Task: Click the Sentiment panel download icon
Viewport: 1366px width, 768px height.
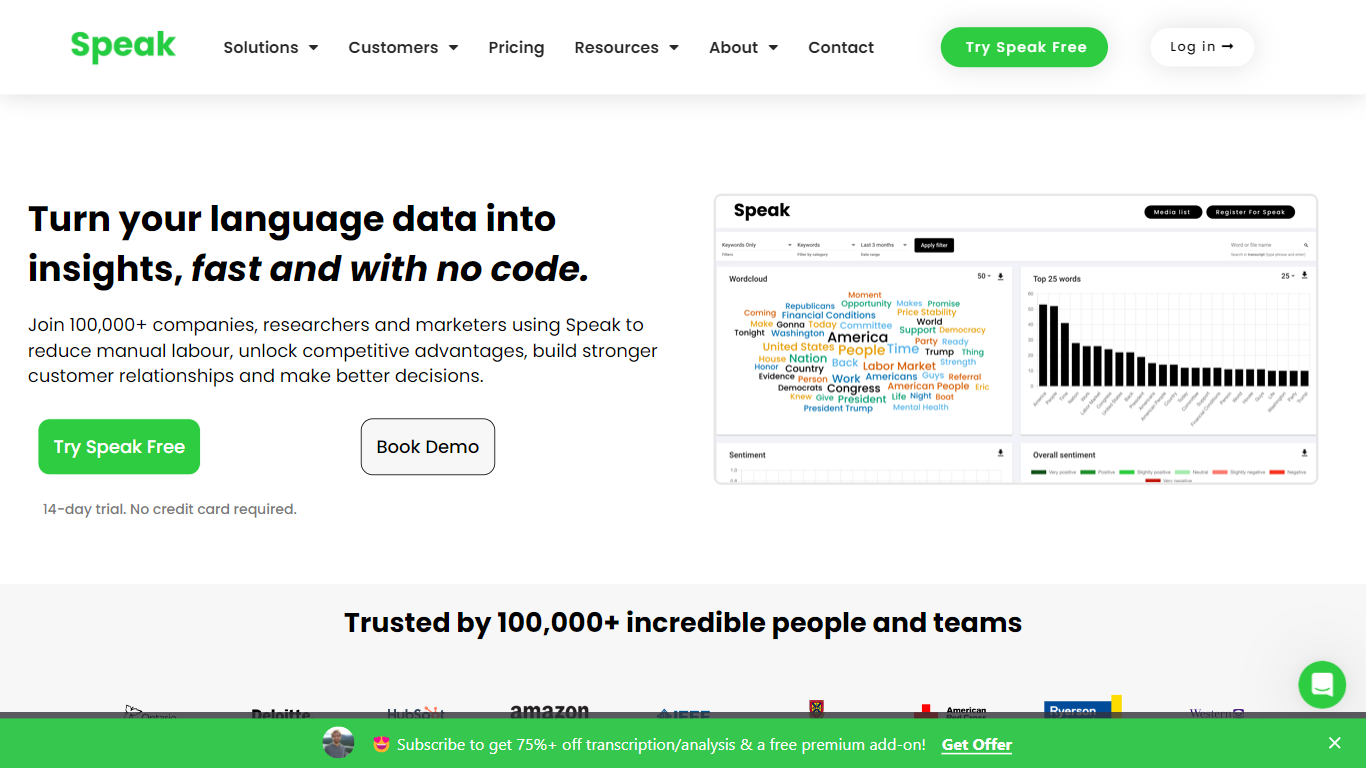Action: tap(1000, 453)
